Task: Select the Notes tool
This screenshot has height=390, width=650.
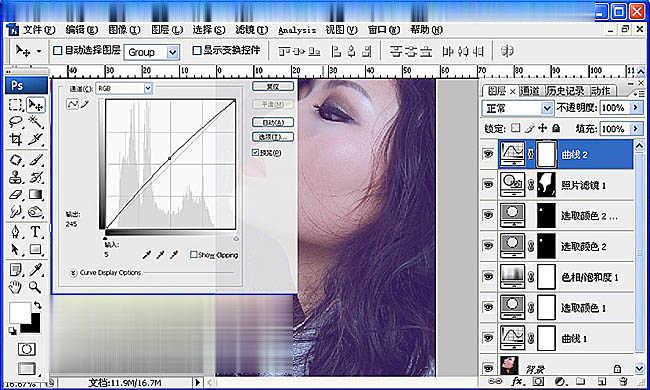Action: pyautogui.click(x=16, y=270)
